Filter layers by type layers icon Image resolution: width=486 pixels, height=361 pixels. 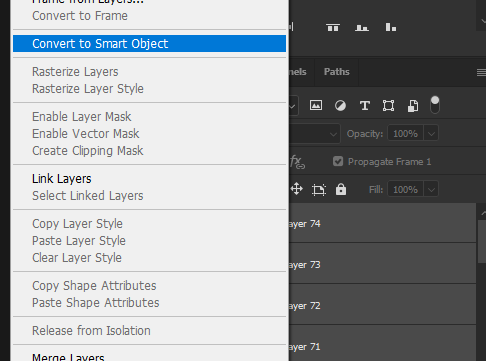[365, 106]
